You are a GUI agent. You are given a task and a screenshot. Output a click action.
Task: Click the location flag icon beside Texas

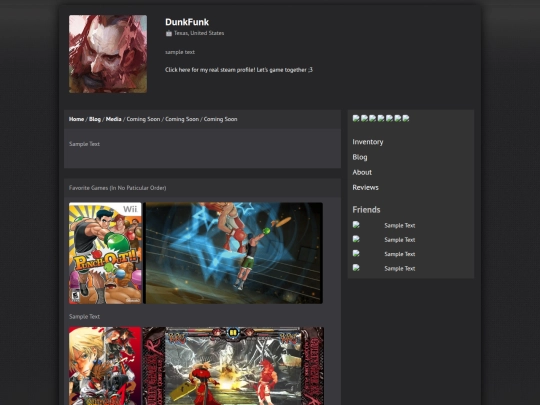tap(169, 33)
